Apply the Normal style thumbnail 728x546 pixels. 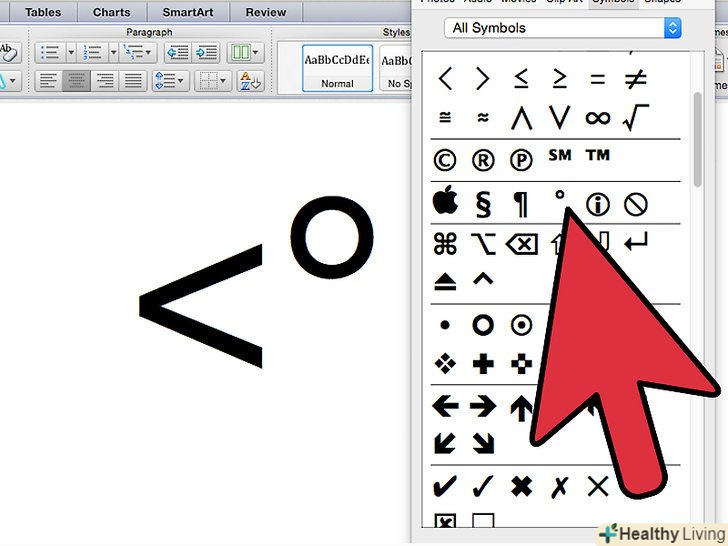coord(338,68)
